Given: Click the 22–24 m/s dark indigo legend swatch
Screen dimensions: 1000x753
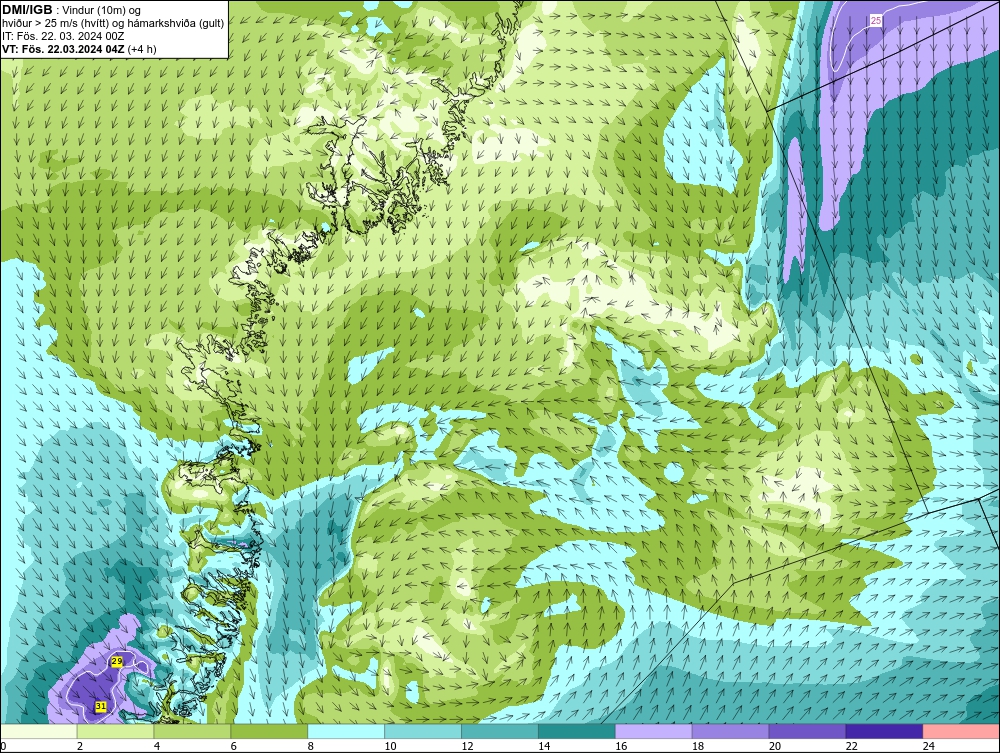Looking at the screenshot, I should pyautogui.click(x=884, y=731).
